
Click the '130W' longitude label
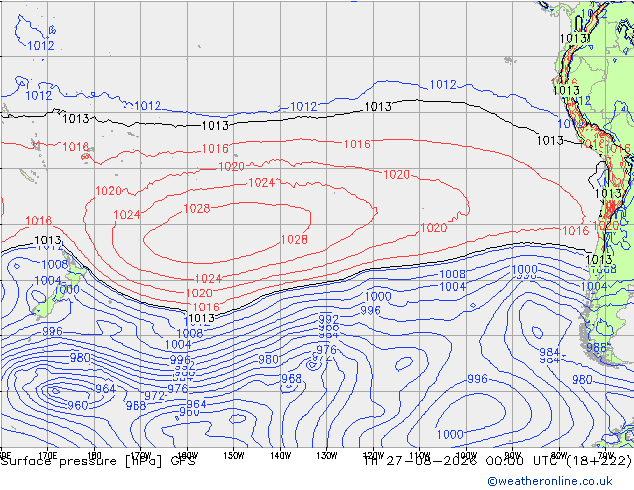point(327,456)
